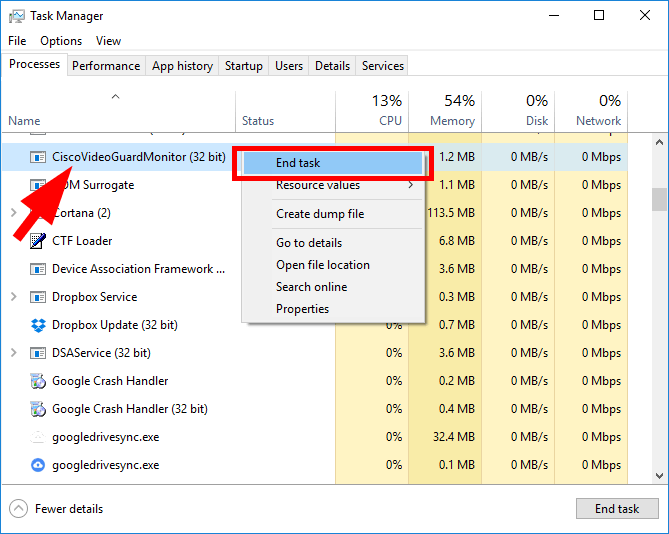
Task: Select the CTF Loader process name
Action: click(82, 241)
